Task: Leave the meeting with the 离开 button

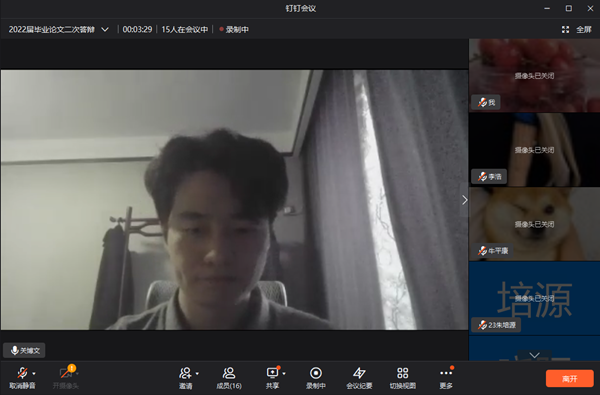Action: click(570, 379)
